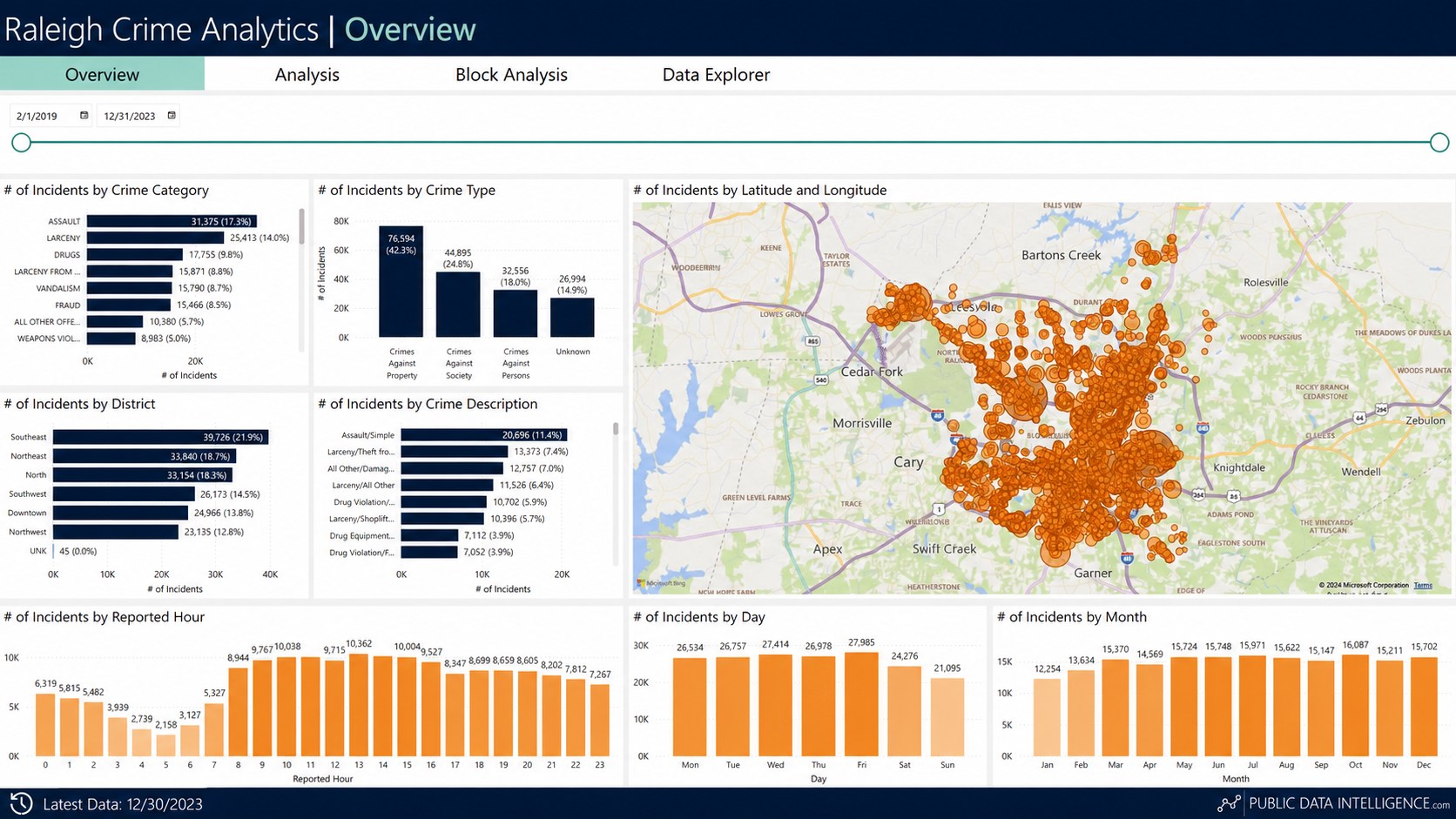Open the end date calendar picker icon

172,116
